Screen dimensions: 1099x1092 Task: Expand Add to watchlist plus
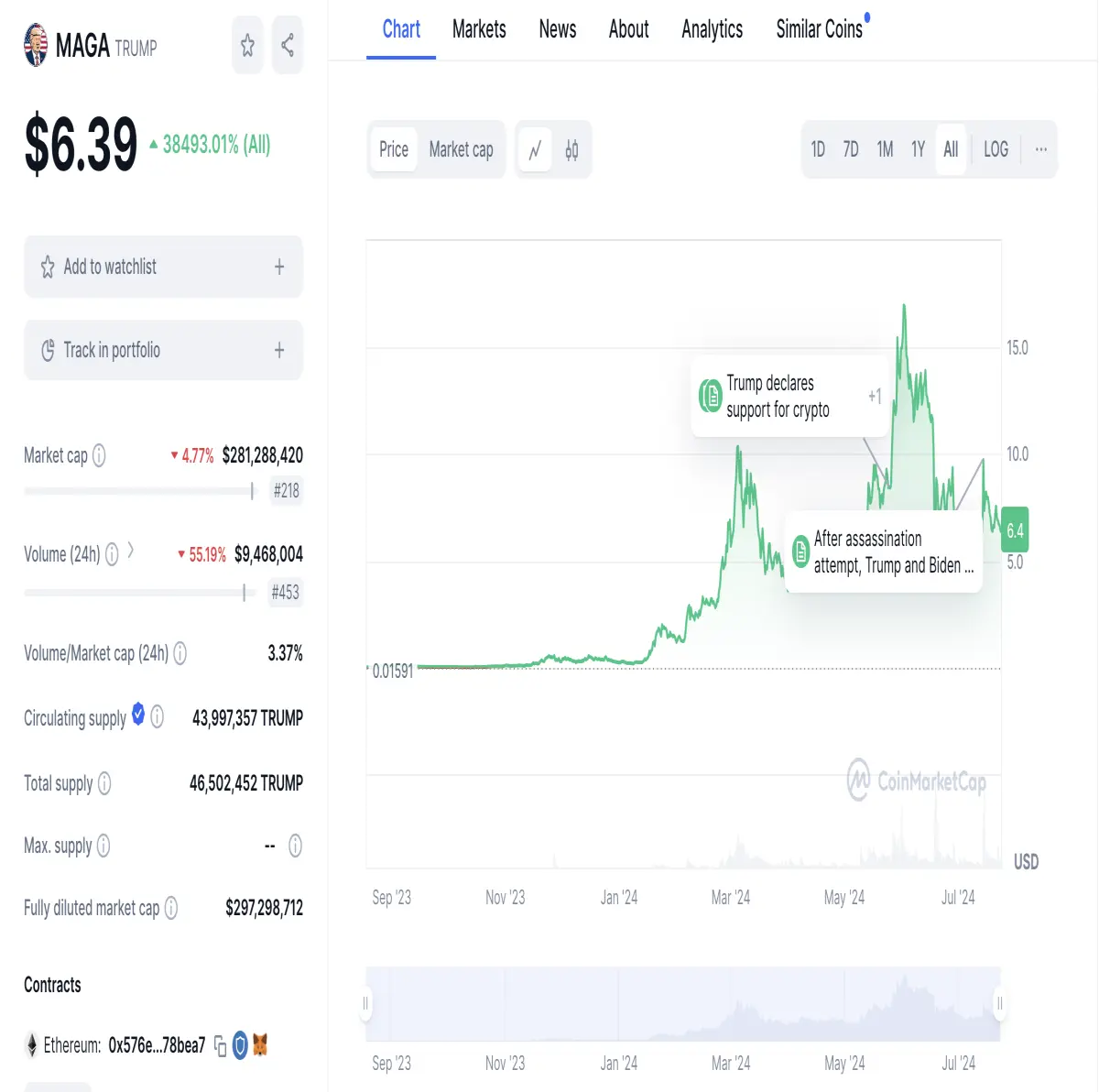coord(279,267)
